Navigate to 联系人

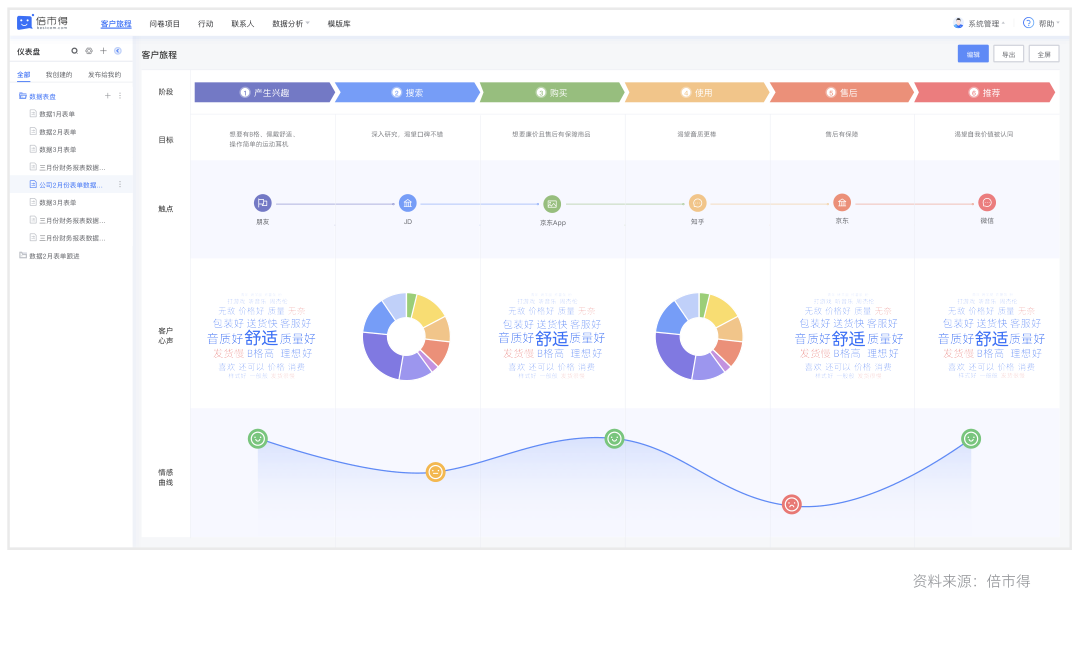(x=243, y=23)
